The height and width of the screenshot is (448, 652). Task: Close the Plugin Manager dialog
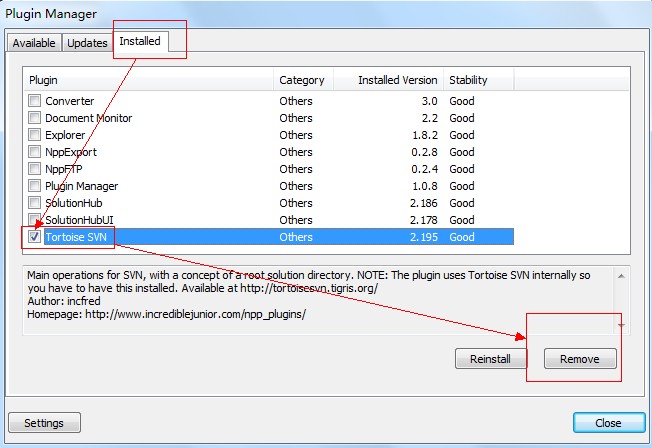coord(609,423)
